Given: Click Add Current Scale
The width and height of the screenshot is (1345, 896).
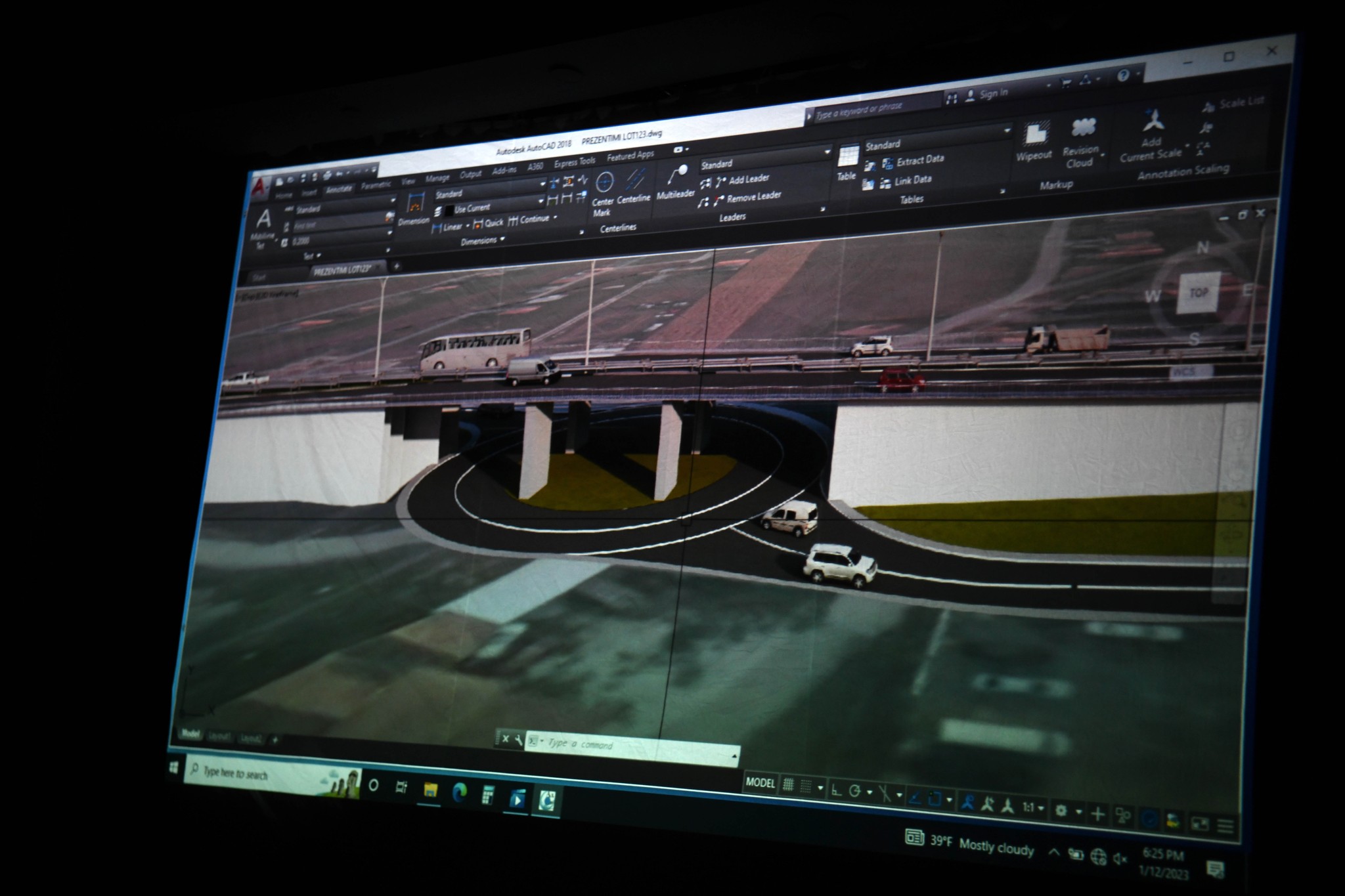Looking at the screenshot, I should click(1151, 136).
